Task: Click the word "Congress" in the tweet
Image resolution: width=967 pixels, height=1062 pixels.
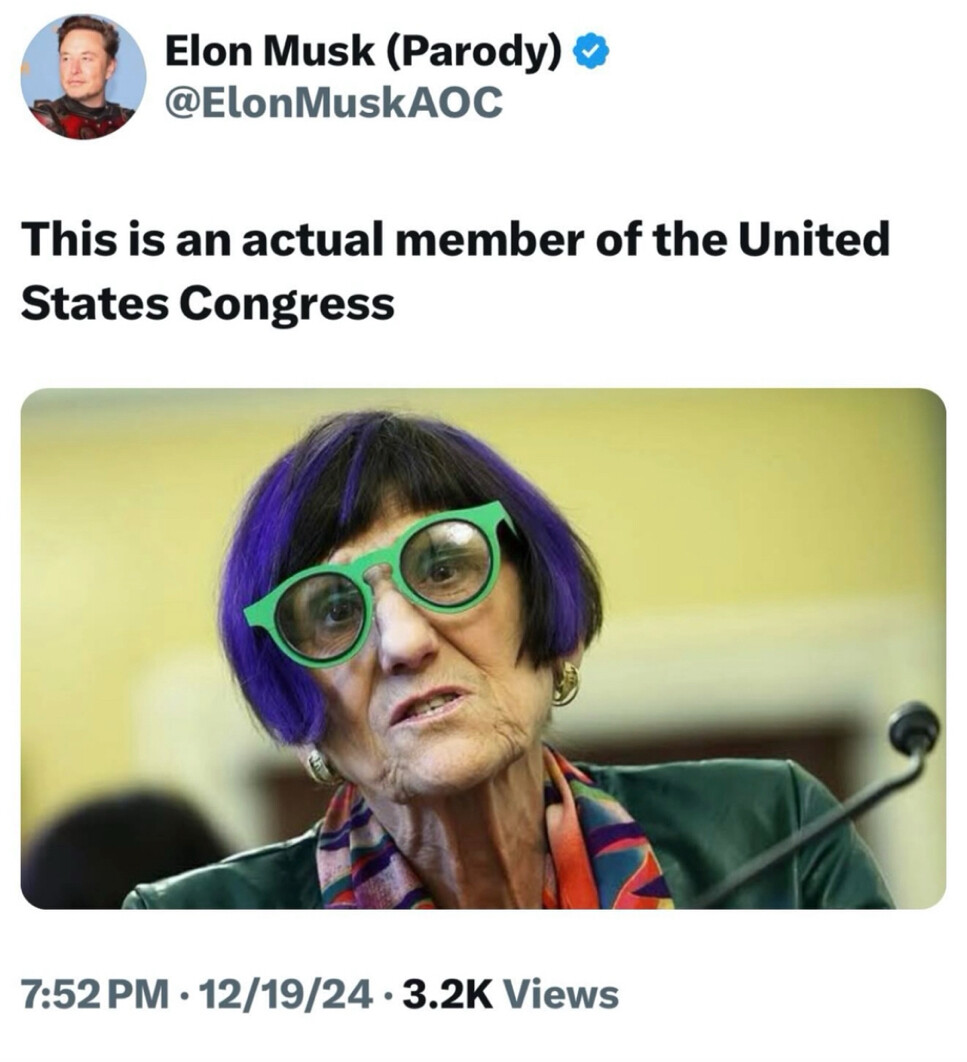Action: (287, 303)
